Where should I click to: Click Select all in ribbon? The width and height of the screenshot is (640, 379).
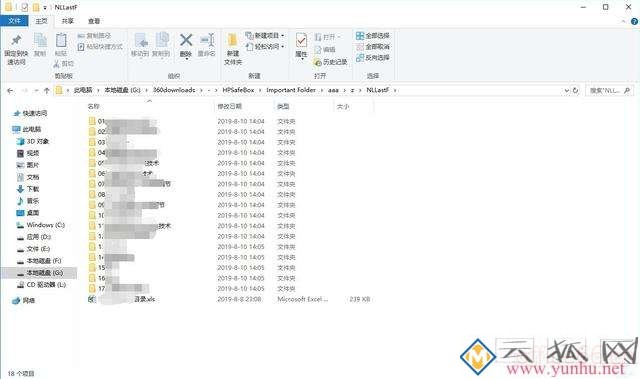(x=373, y=35)
